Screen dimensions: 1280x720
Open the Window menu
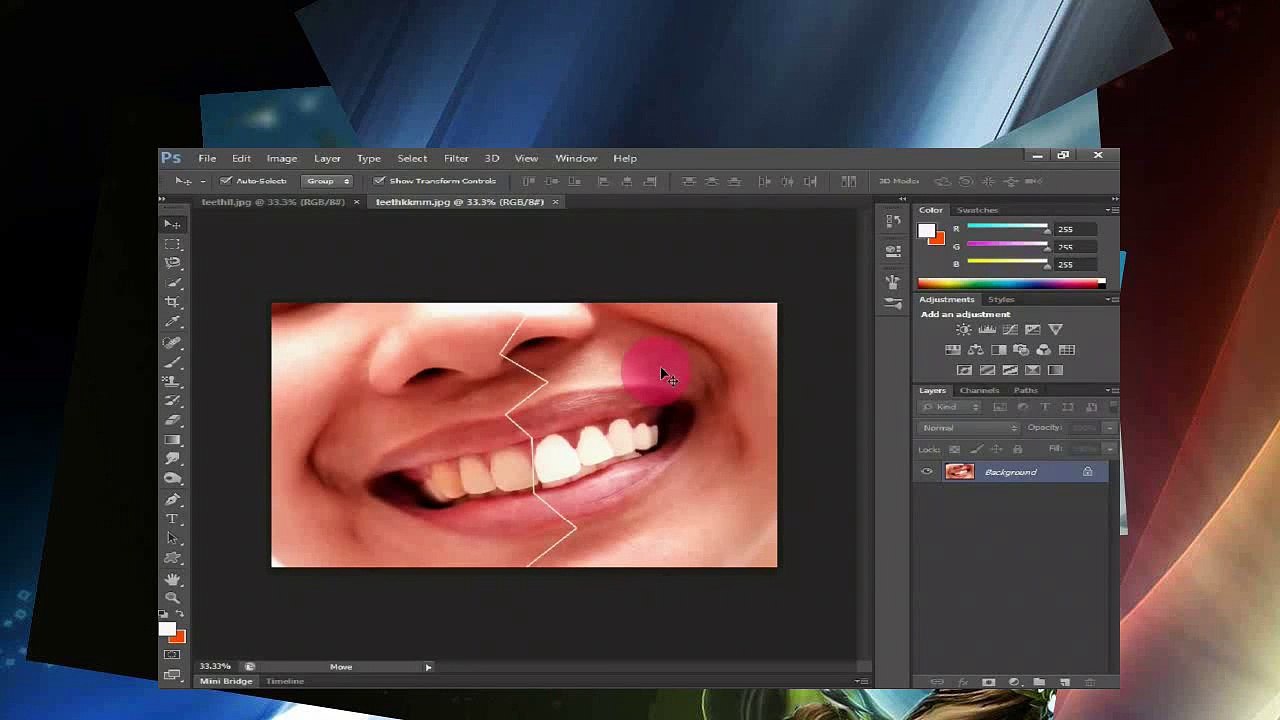pos(576,158)
